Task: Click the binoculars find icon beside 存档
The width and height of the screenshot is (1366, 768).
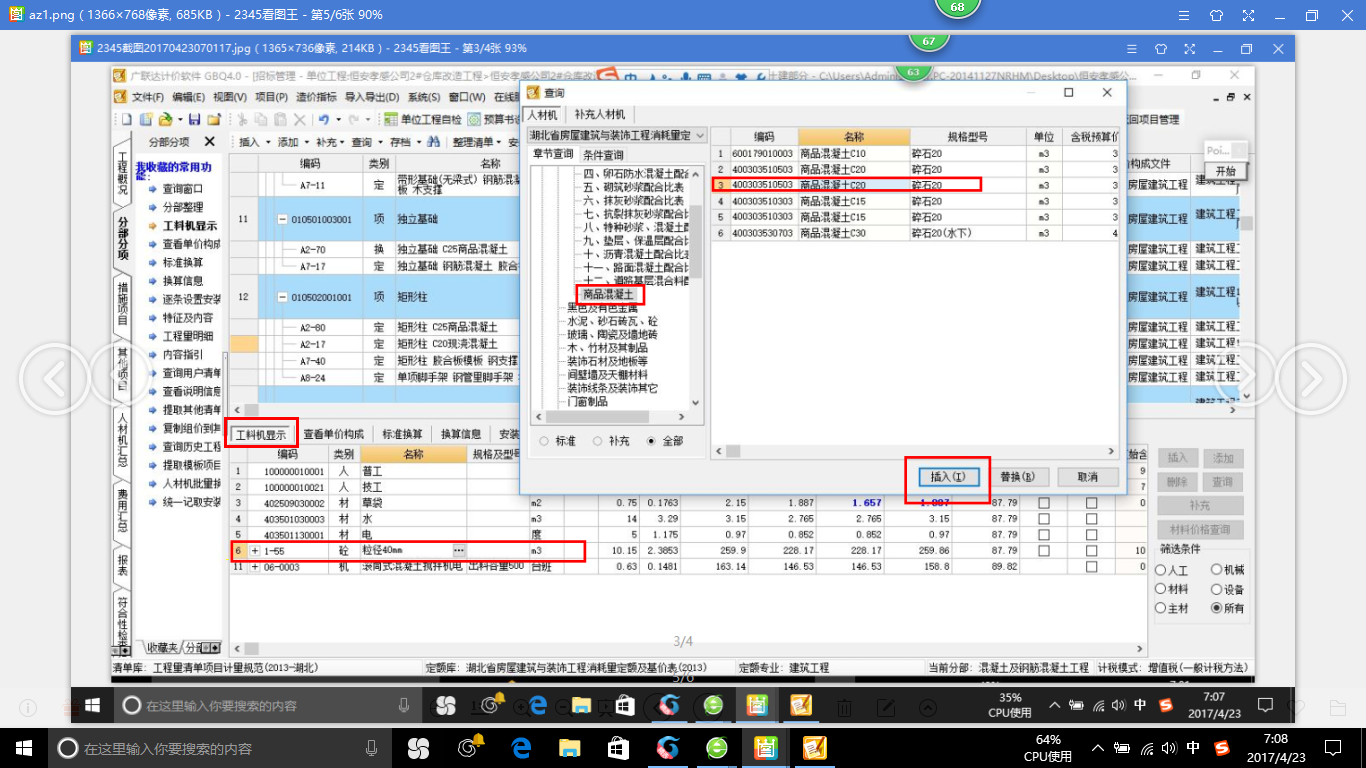Action: tap(433, 142)
